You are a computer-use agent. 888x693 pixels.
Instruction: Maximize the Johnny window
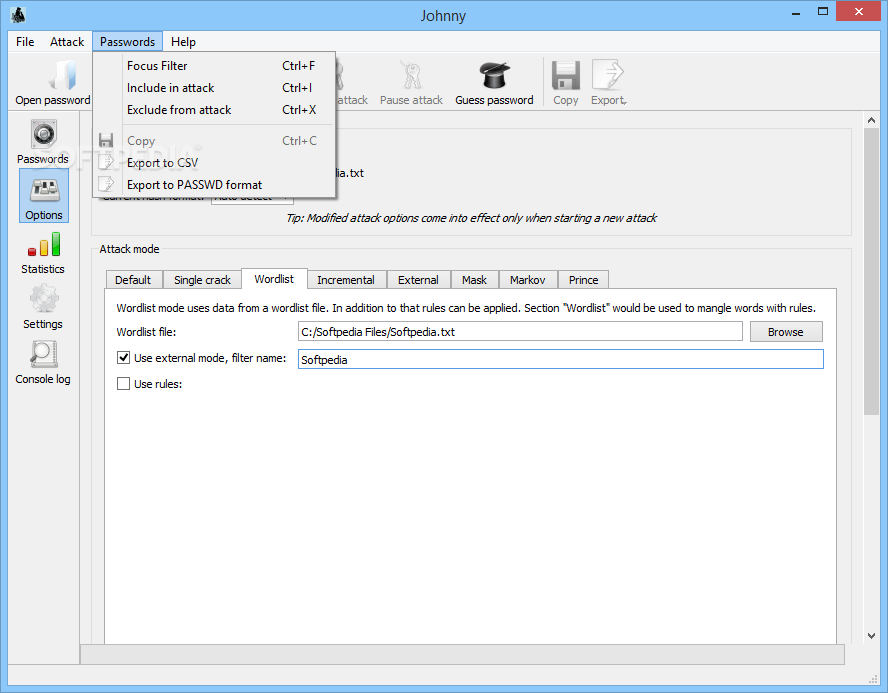pyautogui.click(x=823, y=12)
